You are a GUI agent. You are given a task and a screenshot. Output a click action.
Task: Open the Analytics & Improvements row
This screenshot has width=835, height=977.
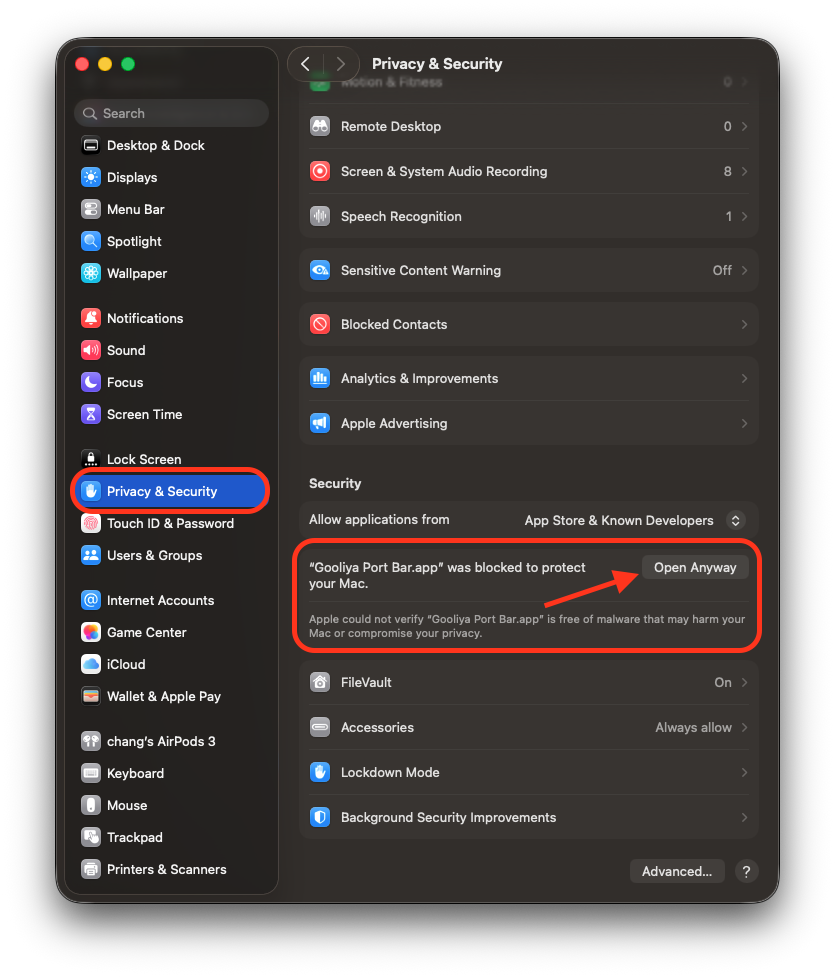point(528,378)
